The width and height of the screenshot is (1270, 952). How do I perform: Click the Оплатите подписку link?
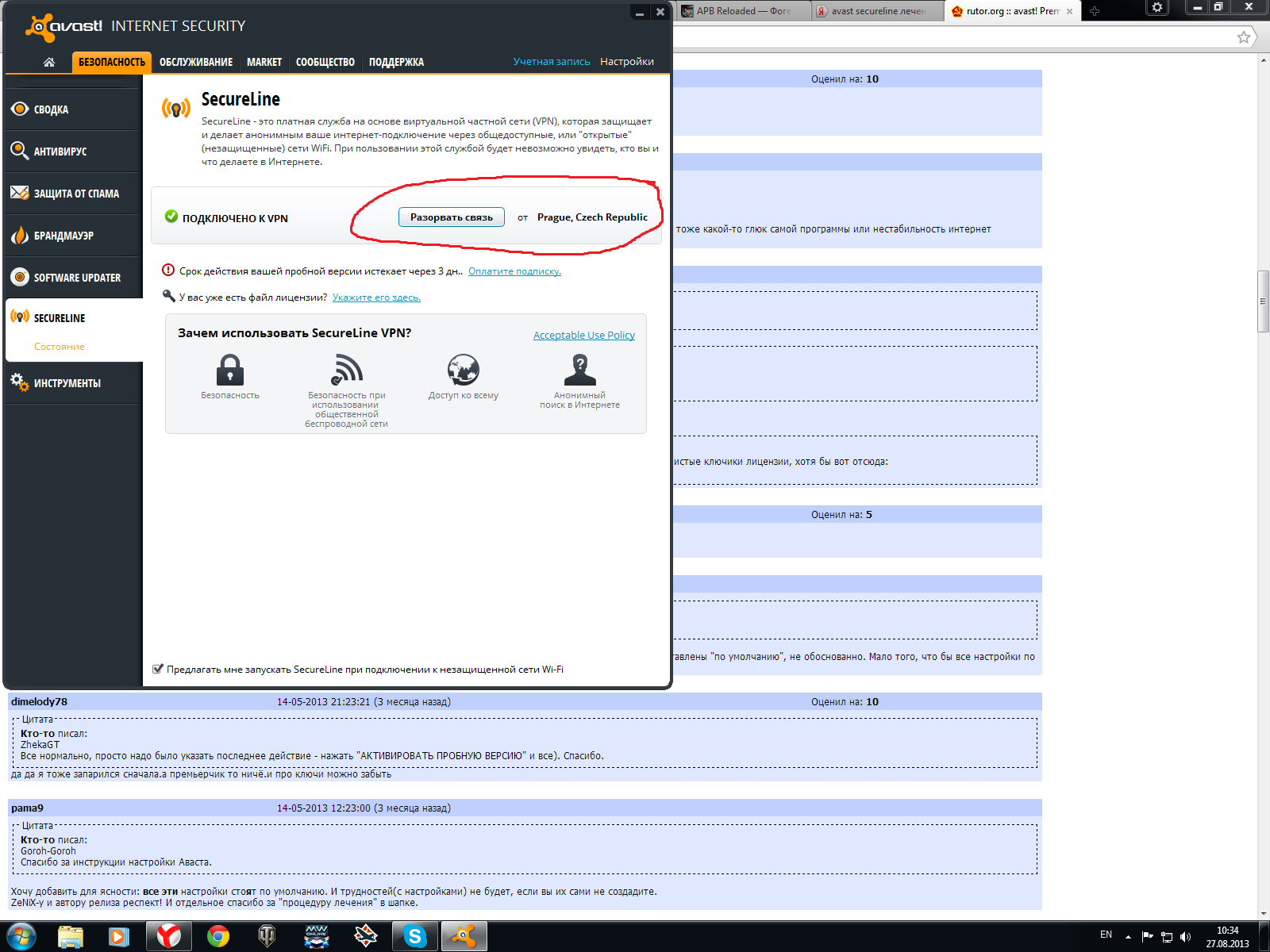pyautogui.click(x=514, y=271)
